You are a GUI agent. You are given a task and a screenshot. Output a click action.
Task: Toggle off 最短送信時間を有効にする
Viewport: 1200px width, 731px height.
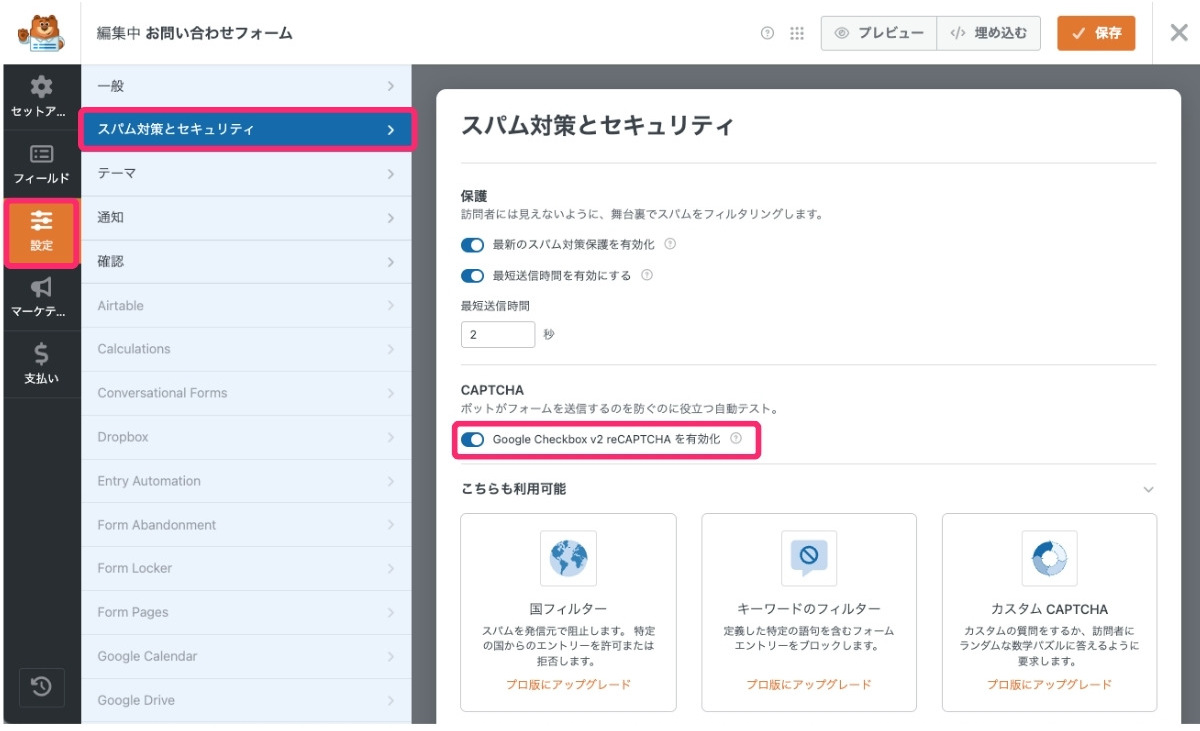click(471, 276)
